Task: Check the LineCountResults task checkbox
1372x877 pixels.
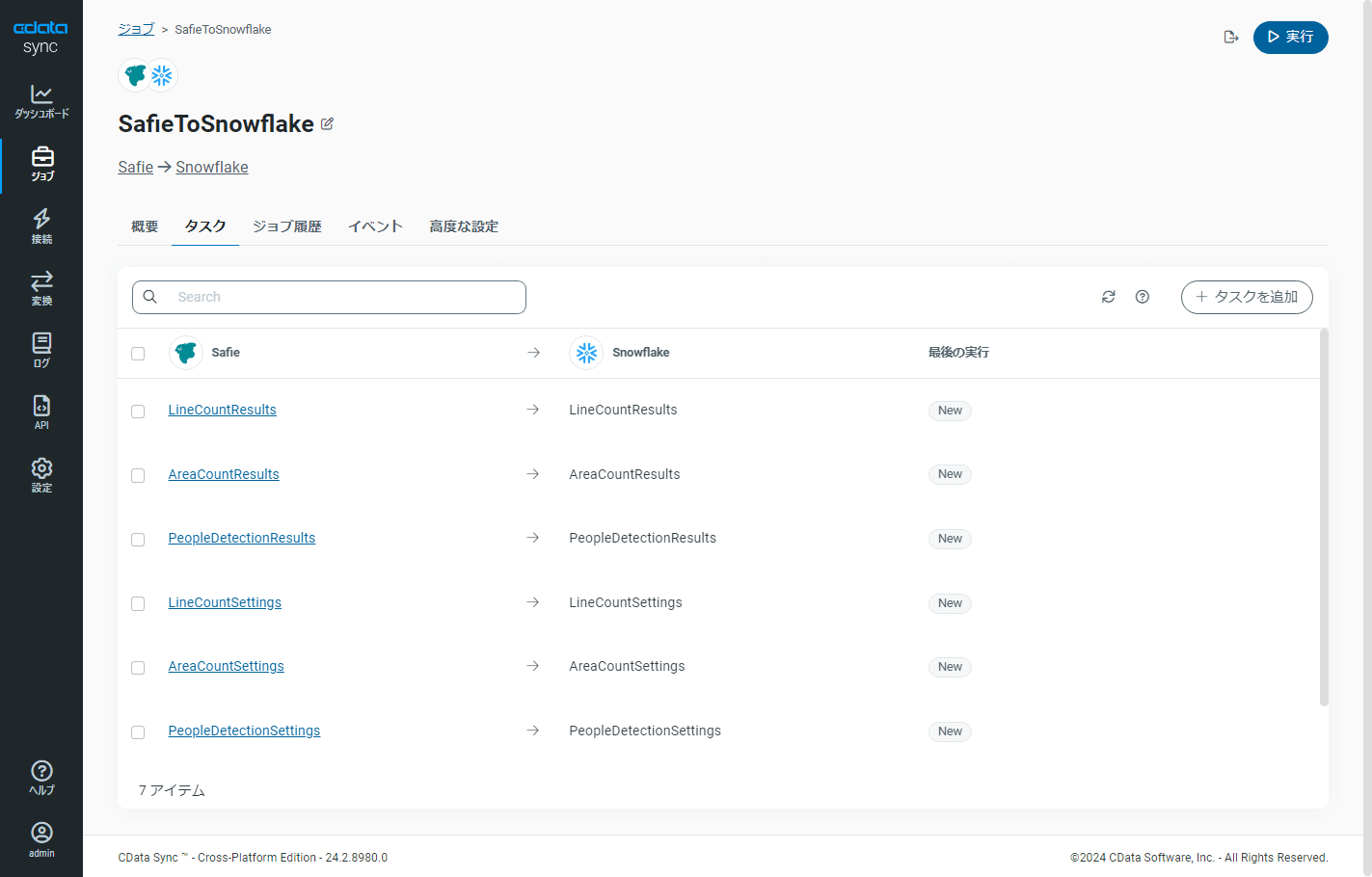Action: click(138, 412)
